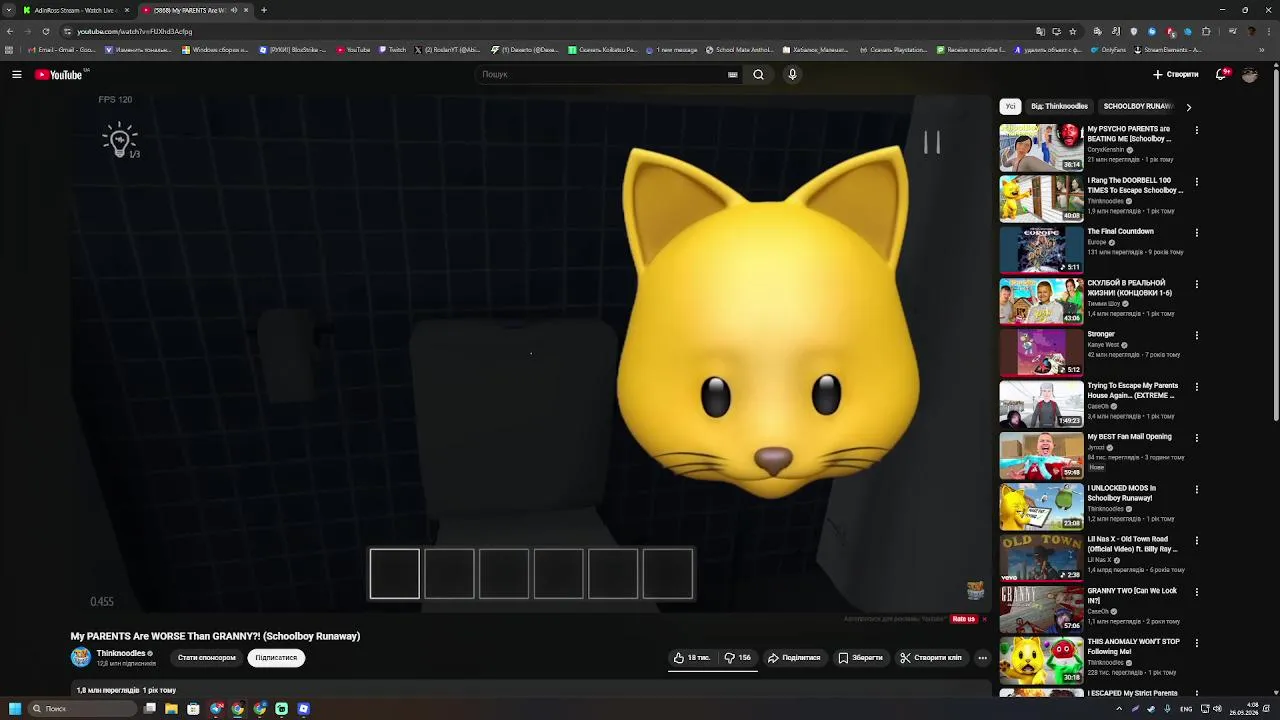This screenshot has height=720, width=1280.
Task: Click the browser address bar URL
Action: point(134,31)
